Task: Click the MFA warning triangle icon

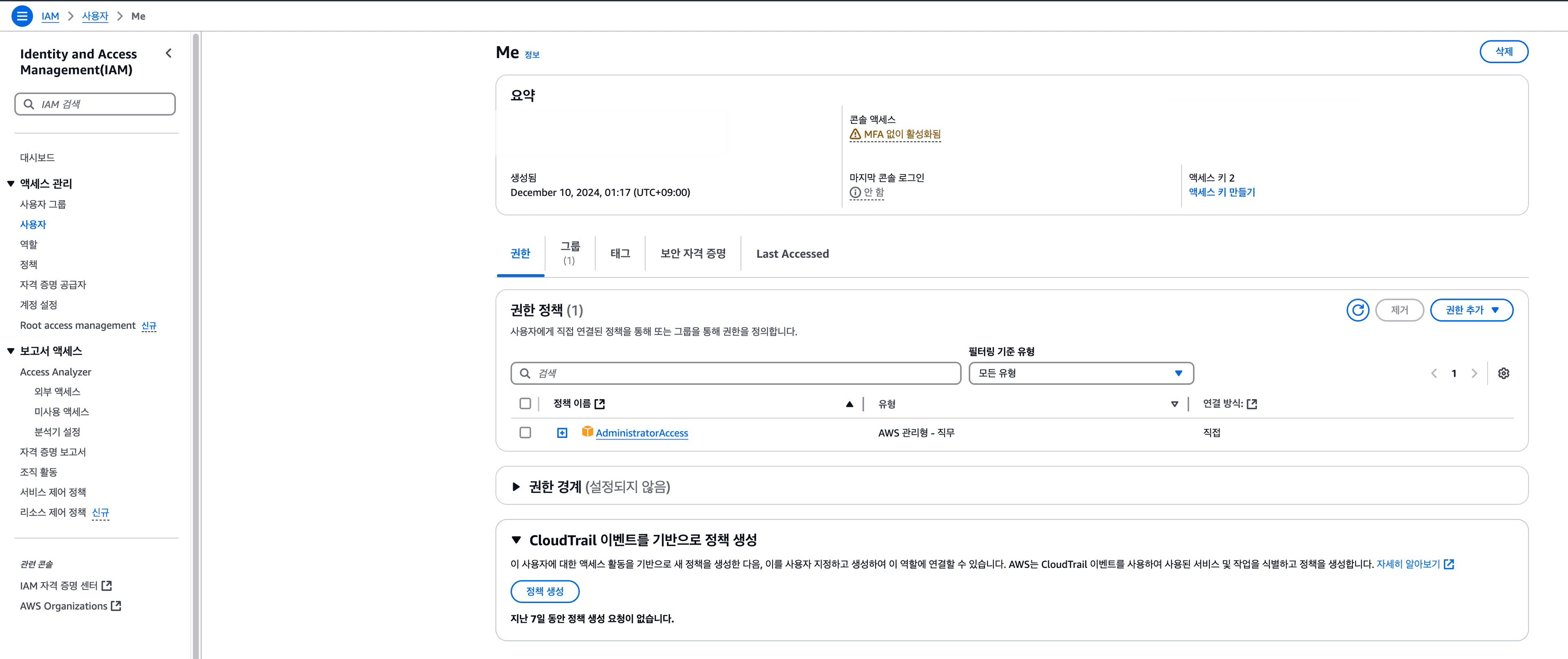Action: (x=855, y=134)
